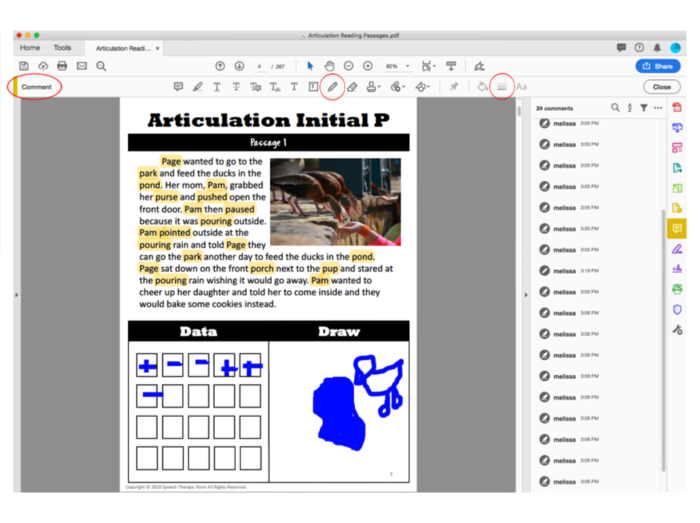Open the comments panel options ellipsis
The width and height of the screenshot is (700, 523).
click(658, 108)
